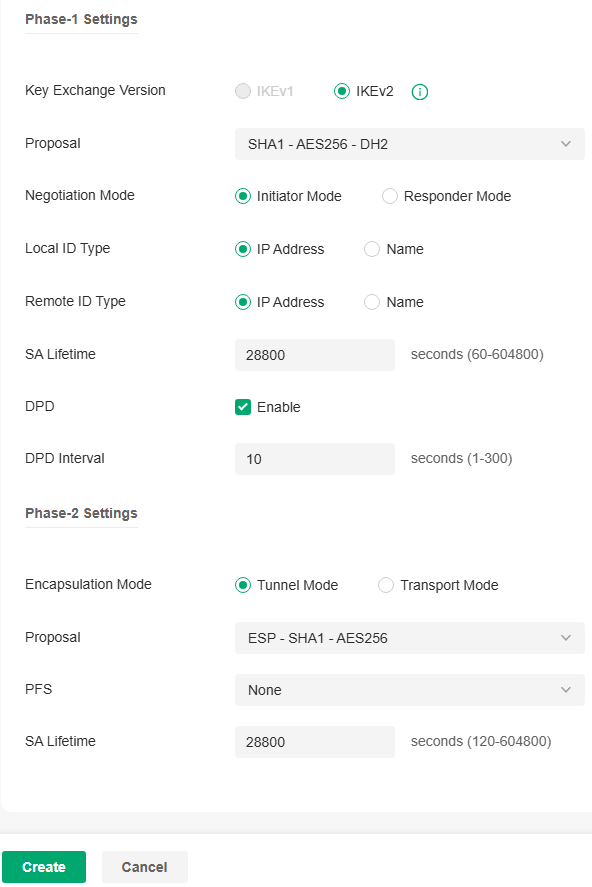Select the IKEv2 key exchange version
This screenshot has width=592, height=887.
pos(341,91)
